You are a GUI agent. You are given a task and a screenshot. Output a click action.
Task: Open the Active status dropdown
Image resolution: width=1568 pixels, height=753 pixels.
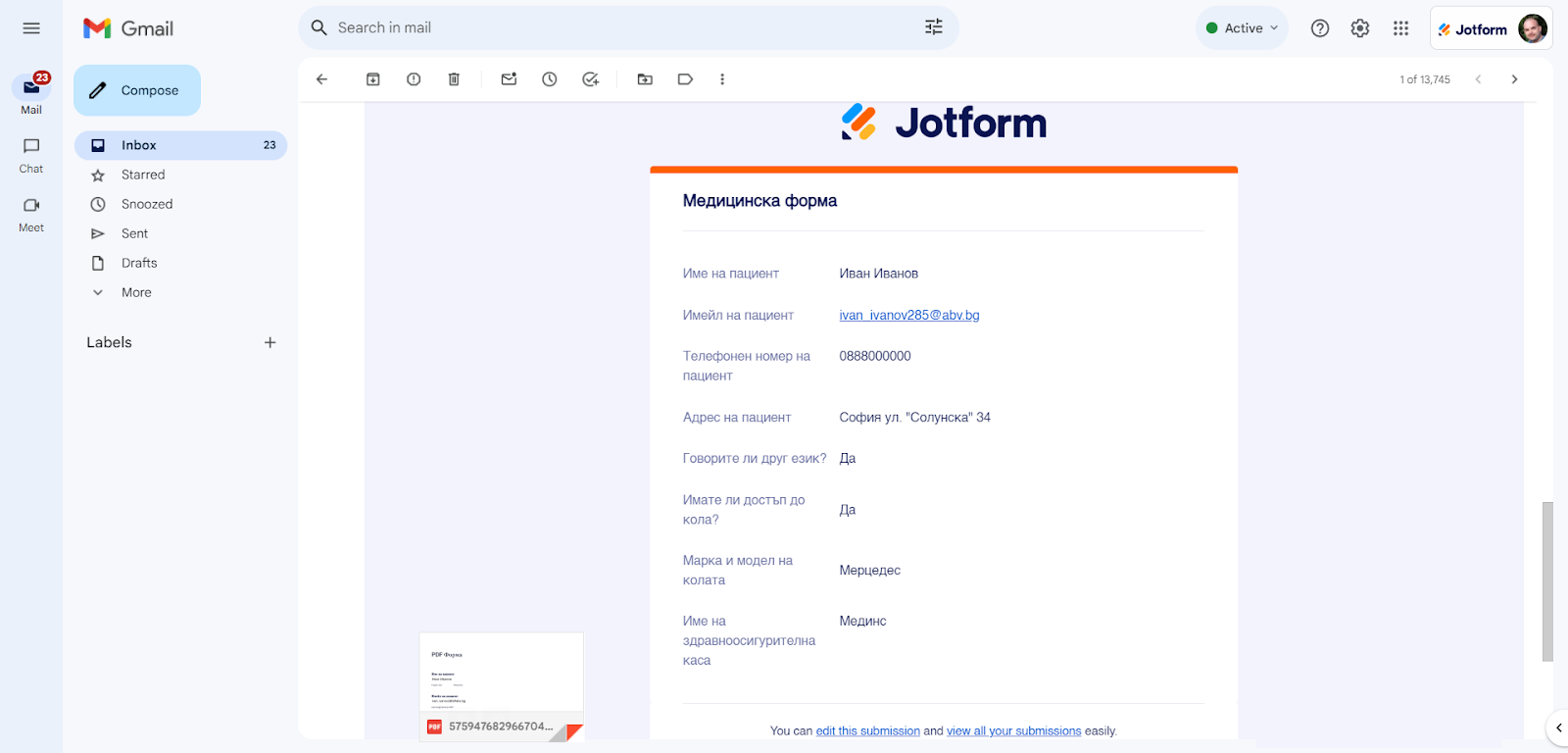point(1242,28)
